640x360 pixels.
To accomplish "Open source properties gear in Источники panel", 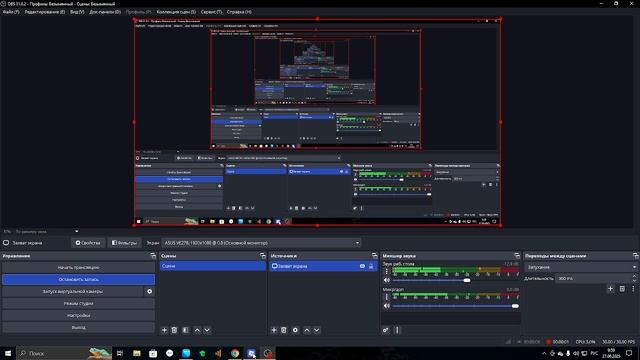I will tap(295, 330).
